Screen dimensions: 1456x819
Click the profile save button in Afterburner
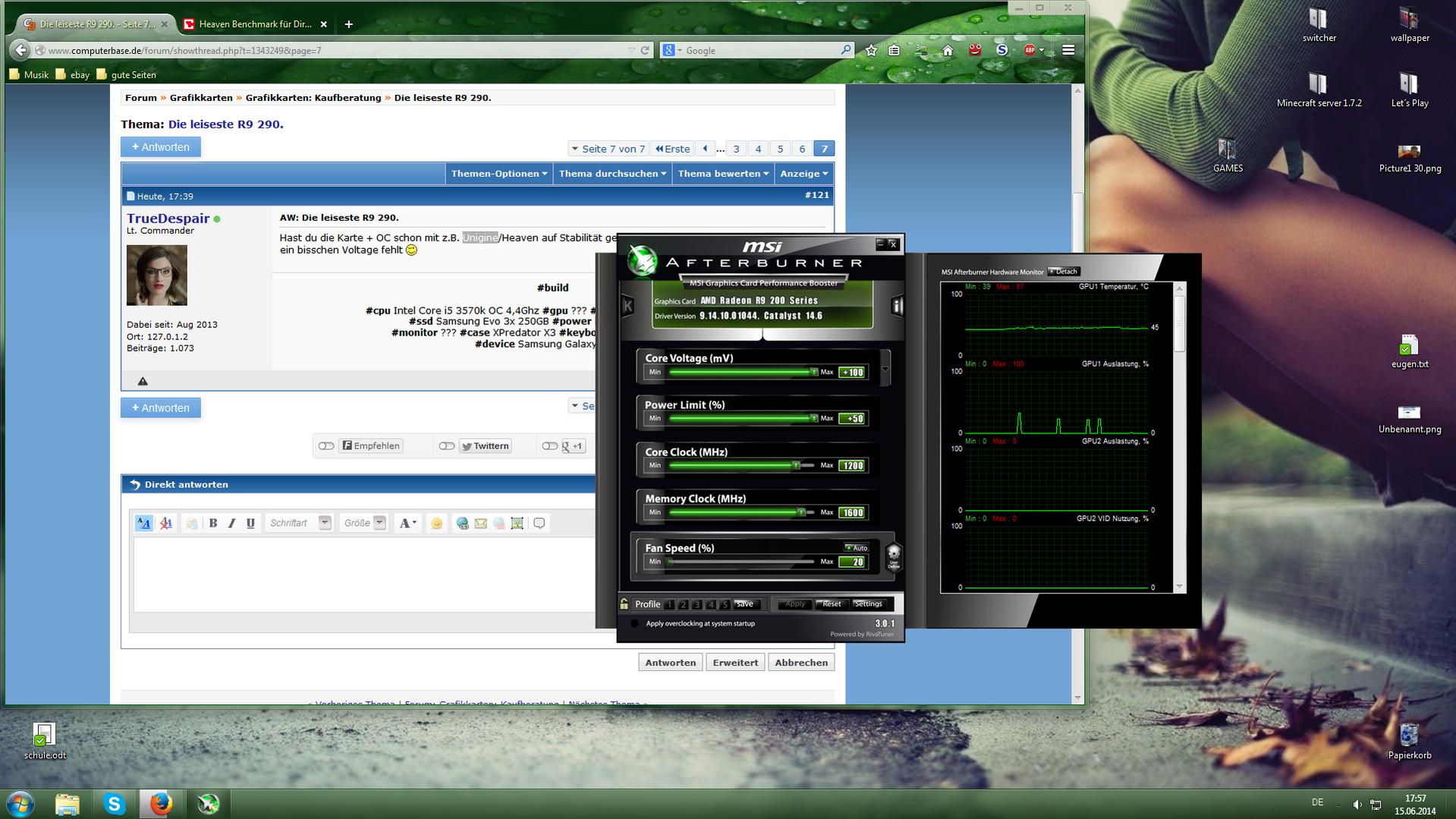point(744,604)
